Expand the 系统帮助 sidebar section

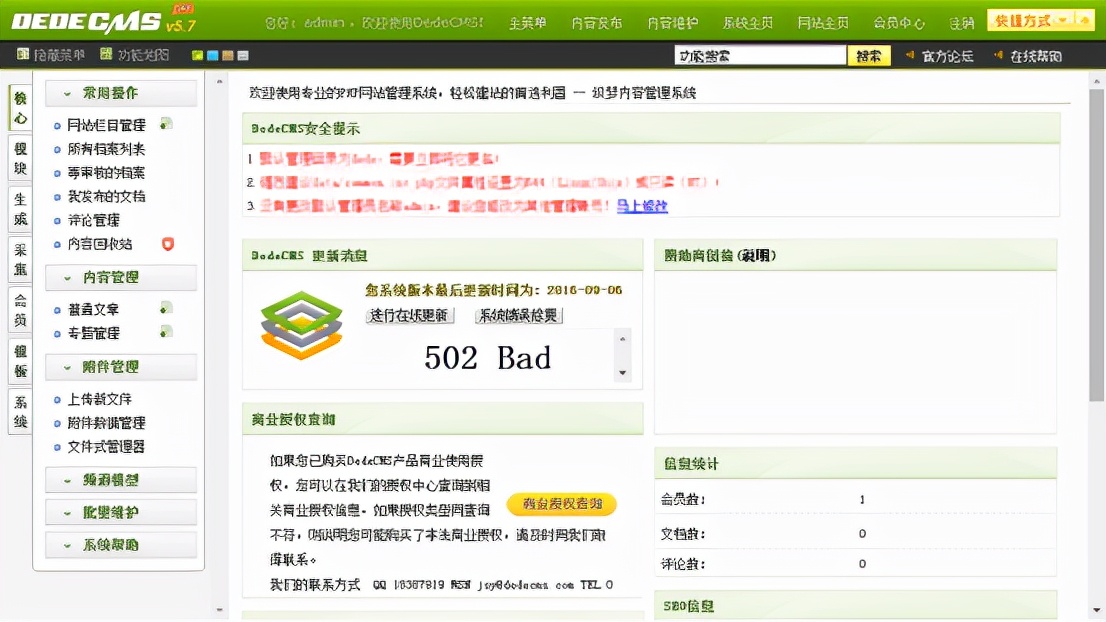[x=121, y=545]
